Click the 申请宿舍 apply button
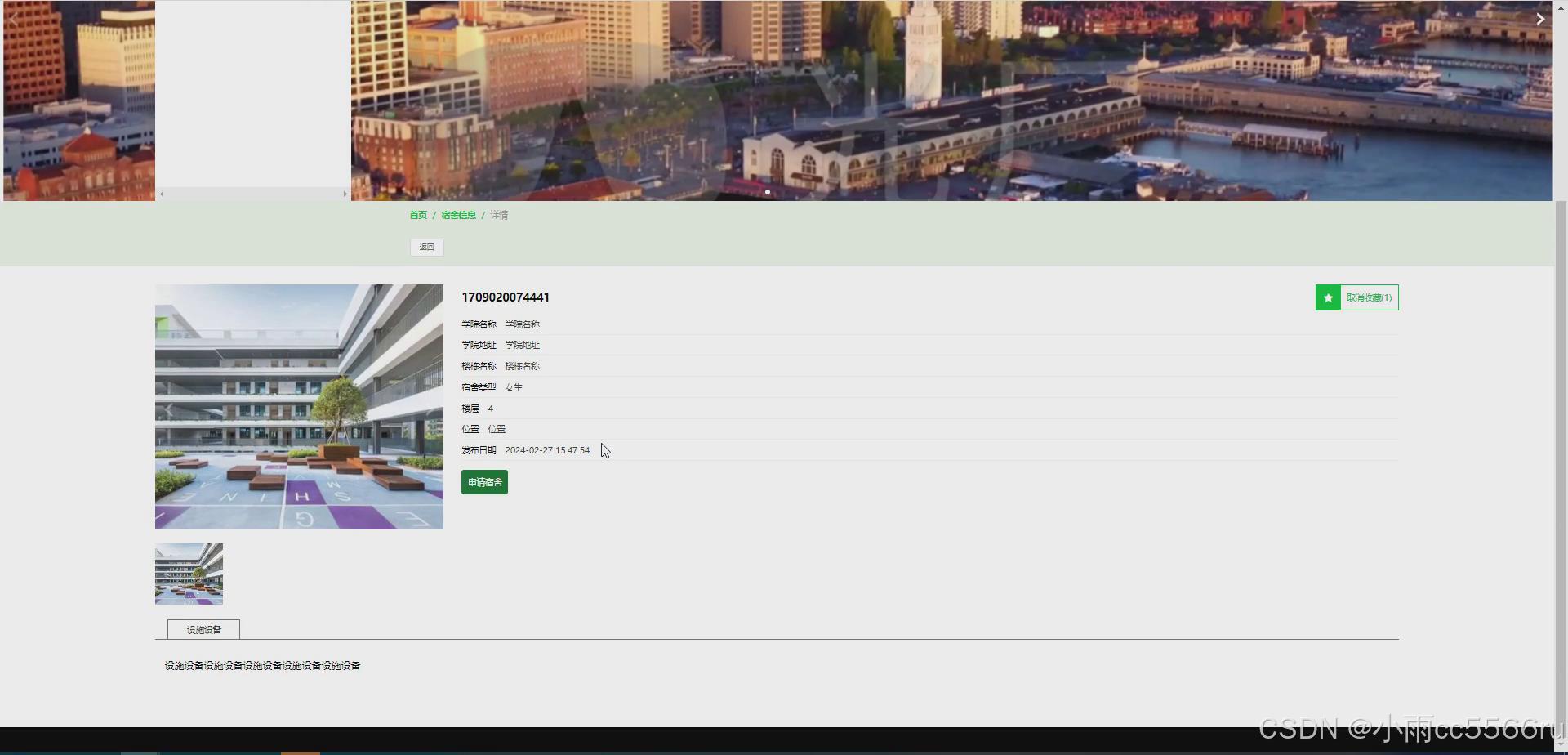The height and width of the screenshot is (755, 1568). click(484, 482)
